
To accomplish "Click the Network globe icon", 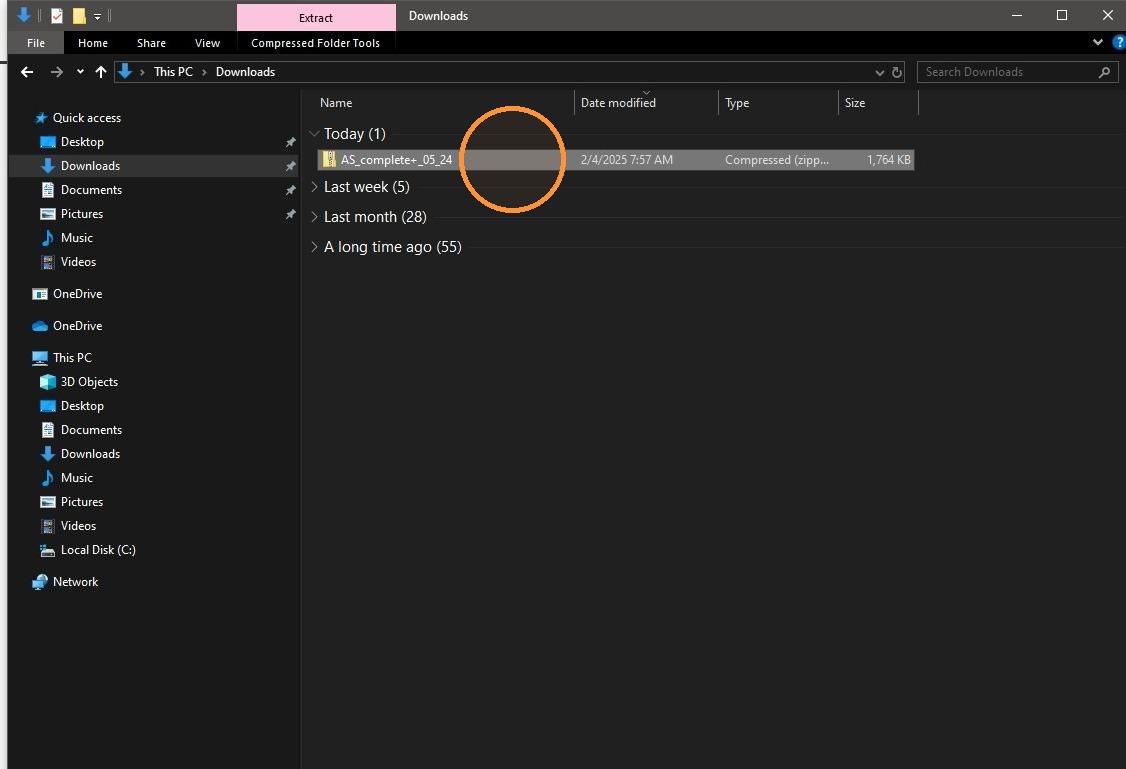I will 39,582.
